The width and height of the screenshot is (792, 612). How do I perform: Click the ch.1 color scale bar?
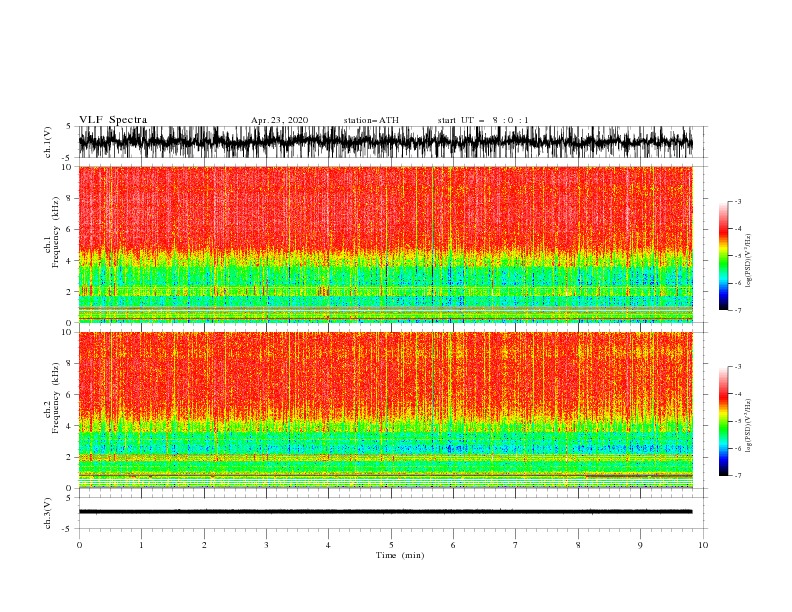point(723,256)
